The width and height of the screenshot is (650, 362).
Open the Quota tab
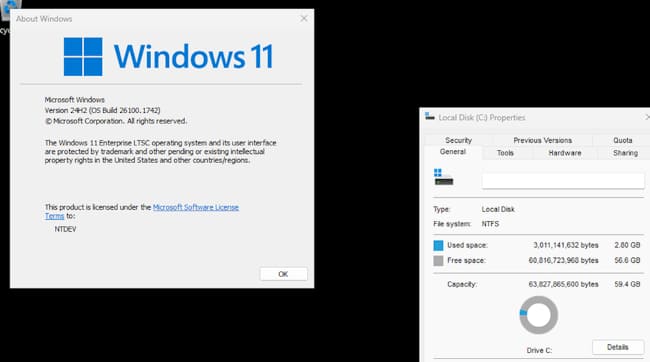coord(623,140)
